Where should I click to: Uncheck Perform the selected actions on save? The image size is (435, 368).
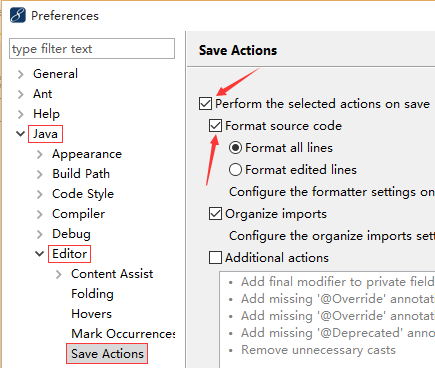[x=205, y=104]
